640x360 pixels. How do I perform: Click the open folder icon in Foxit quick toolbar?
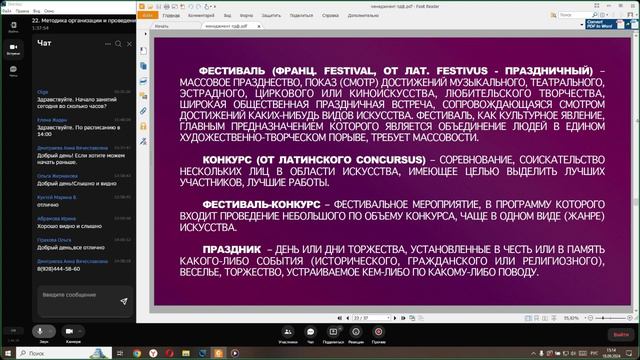coord(150,7)
